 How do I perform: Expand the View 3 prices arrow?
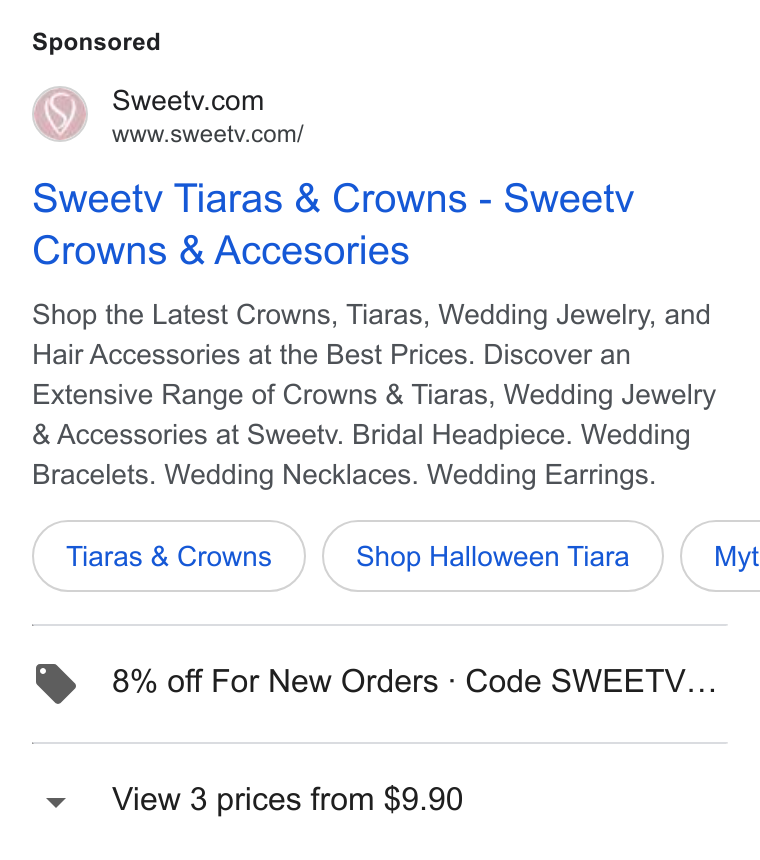[x=56, y=802]
